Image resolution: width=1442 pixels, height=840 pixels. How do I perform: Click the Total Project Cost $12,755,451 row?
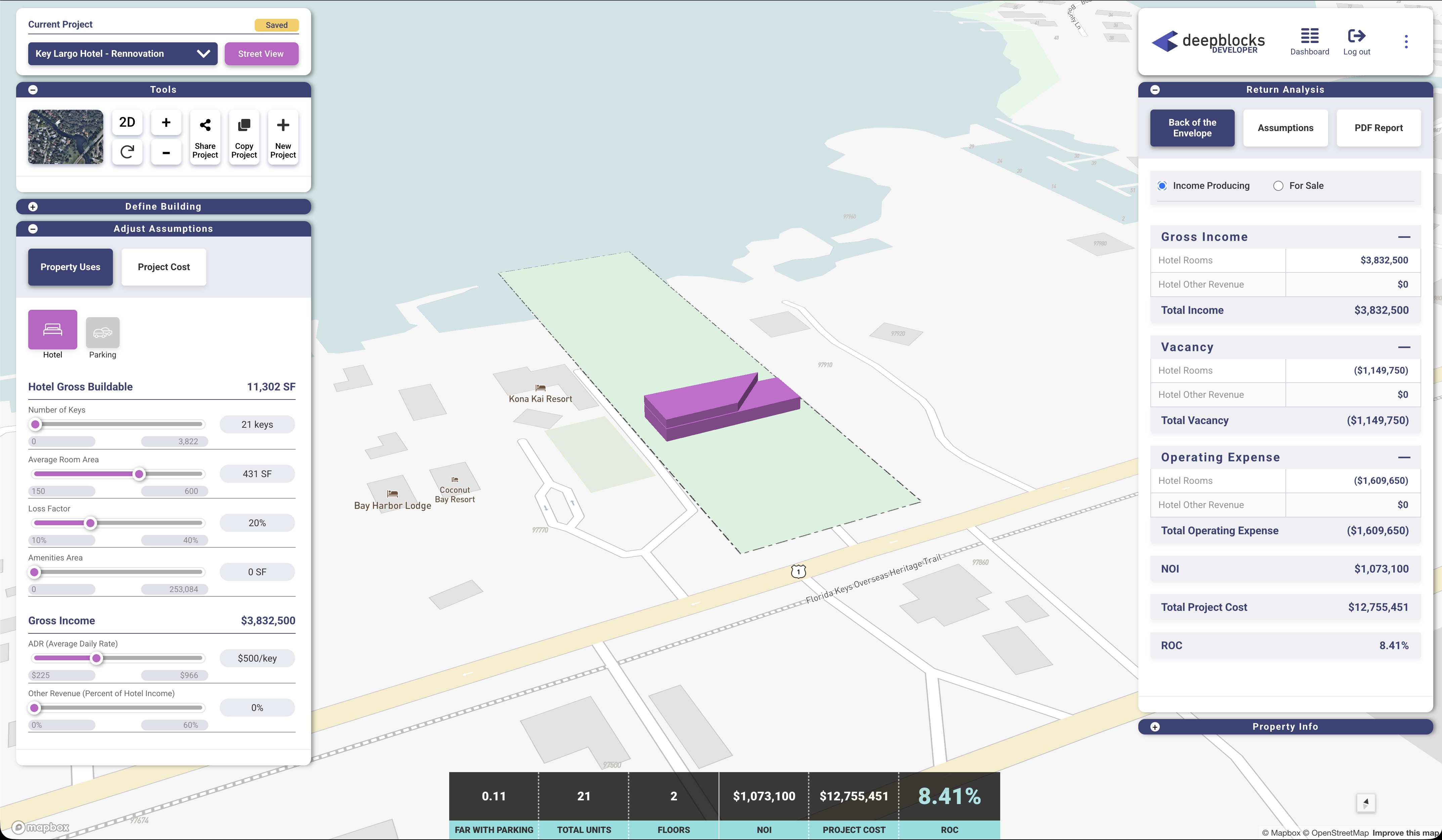[x=1285, y=607]
